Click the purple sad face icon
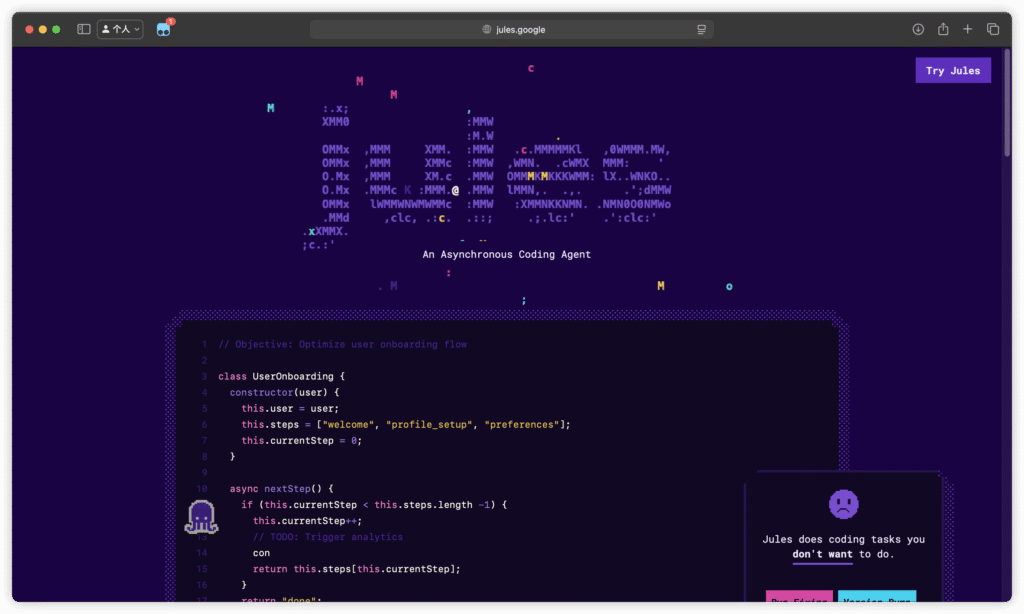 point(844,504)
